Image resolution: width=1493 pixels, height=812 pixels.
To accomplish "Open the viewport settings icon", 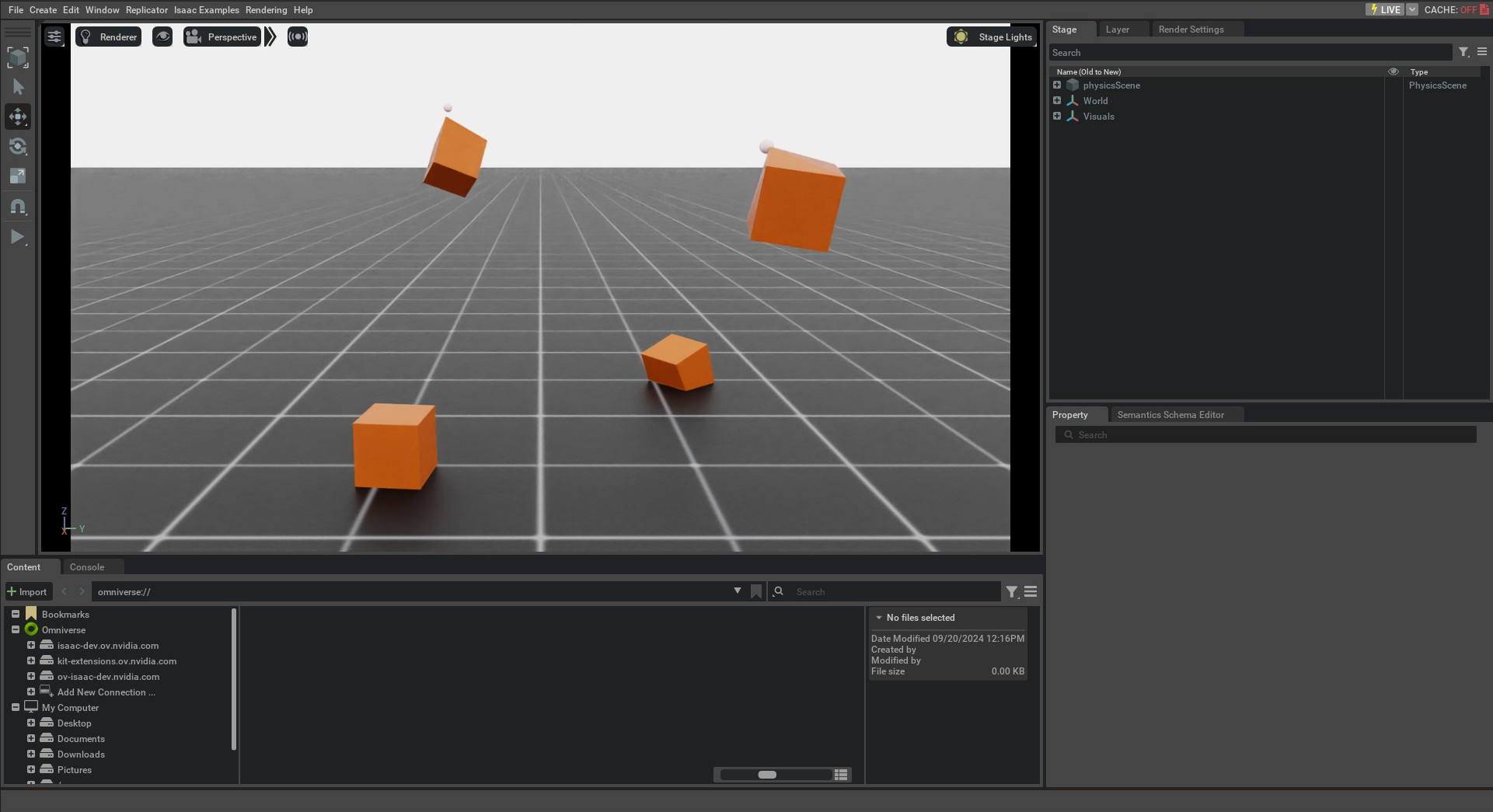I will (54, 37).
